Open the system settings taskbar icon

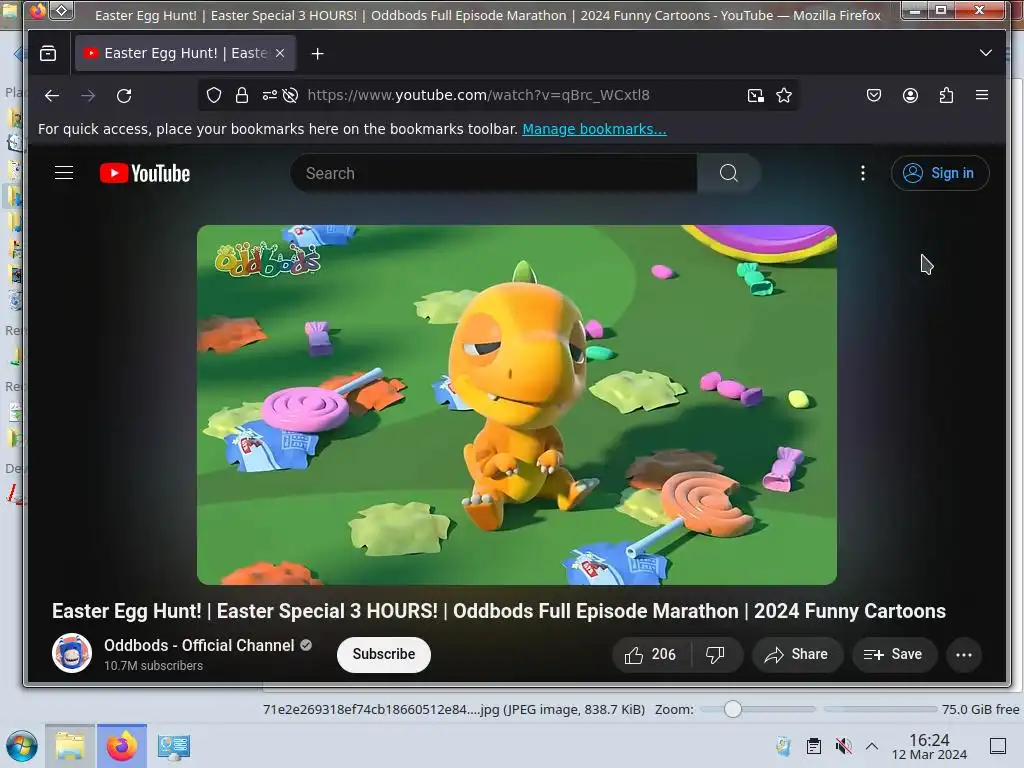(174, 746)
